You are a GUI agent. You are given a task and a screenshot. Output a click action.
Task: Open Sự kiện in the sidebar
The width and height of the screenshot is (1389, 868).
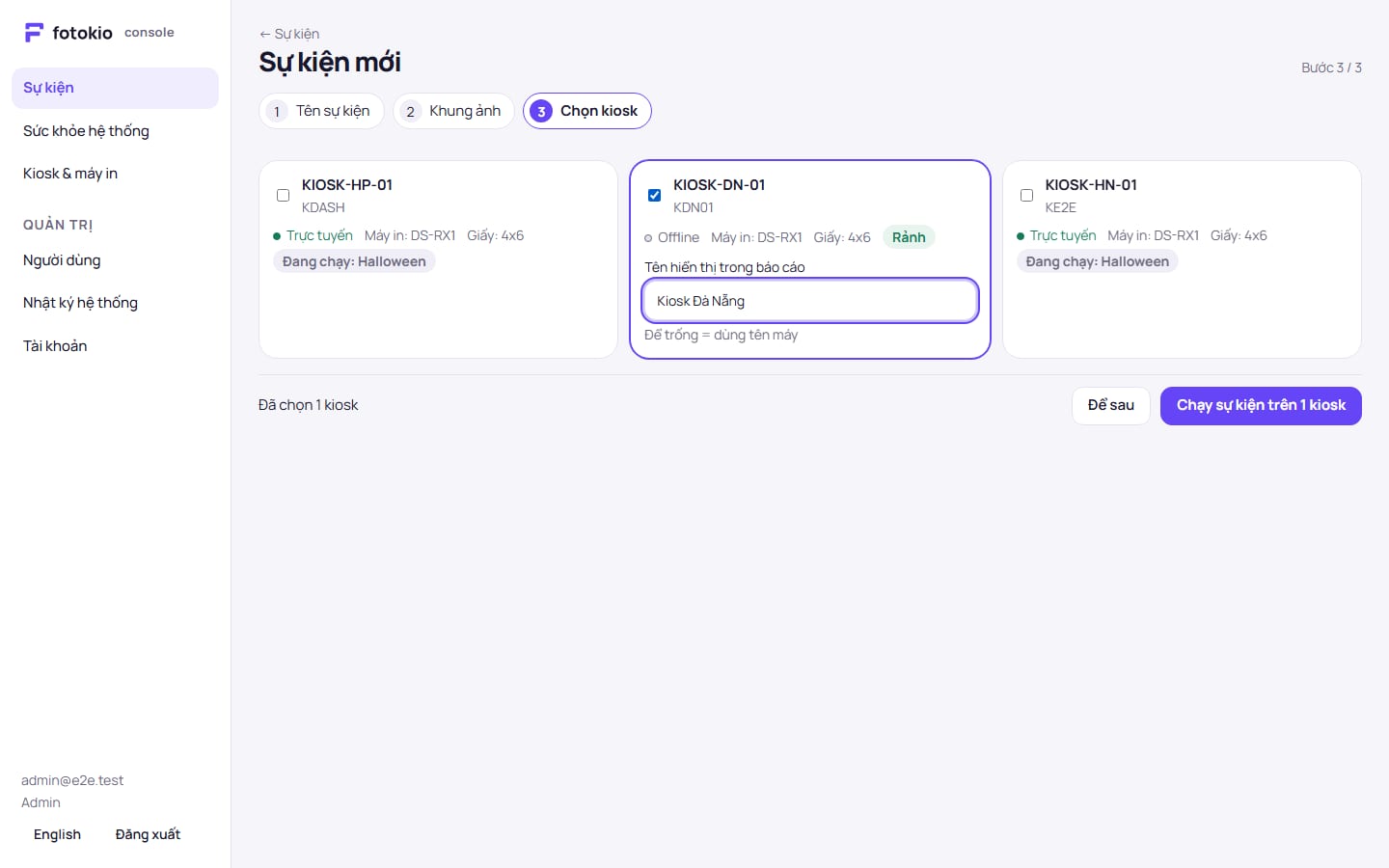click(x=115, y=88)
